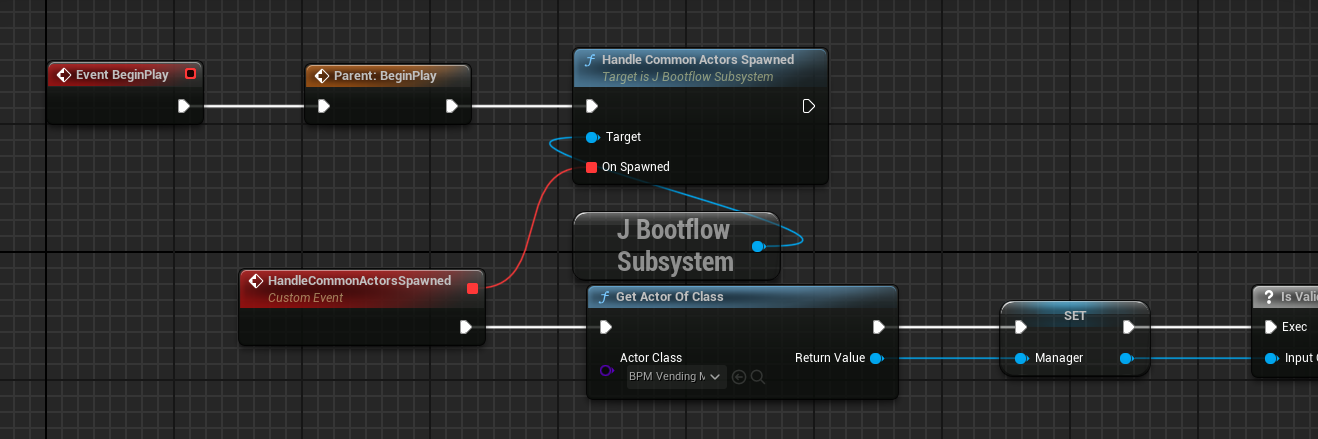The height and width of the screenshot is (439, 1318).
Task: Click the Event BeginPlay delegate pin
Action: (x=190, y=74)
